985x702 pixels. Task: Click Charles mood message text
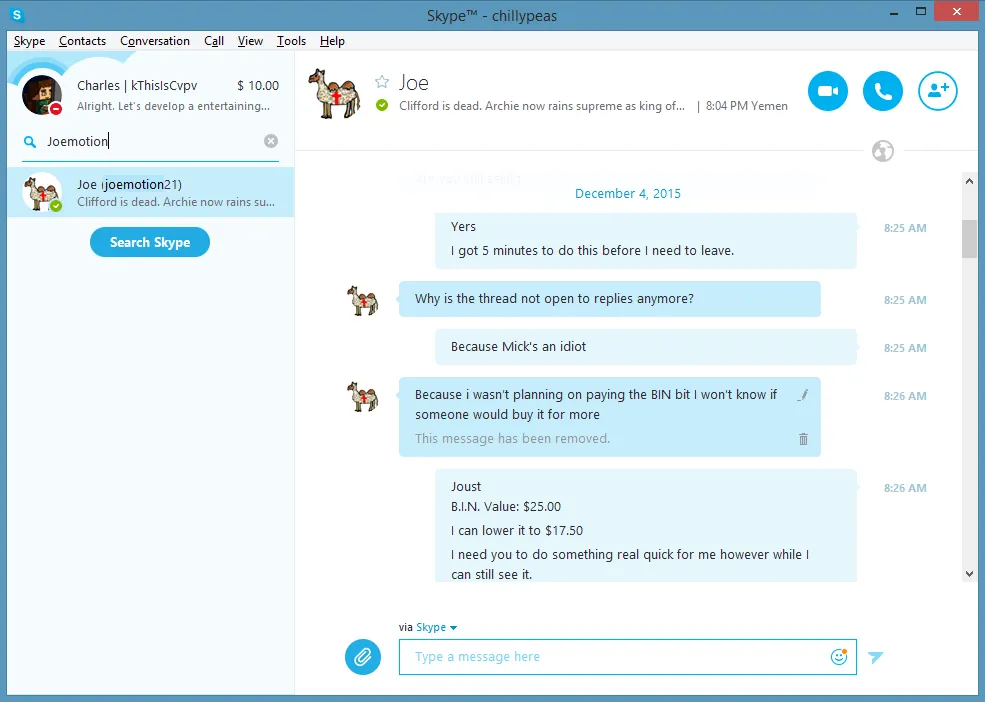173,106
